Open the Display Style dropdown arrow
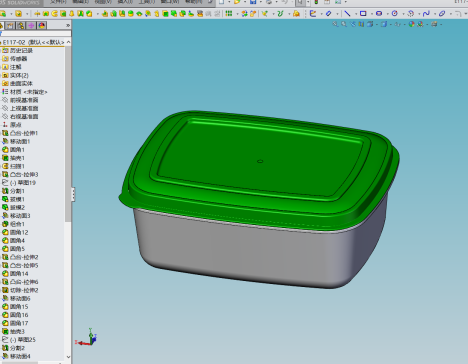Image resolution: width=468 pixels, height=364 pixels. (x=390, y=24)
